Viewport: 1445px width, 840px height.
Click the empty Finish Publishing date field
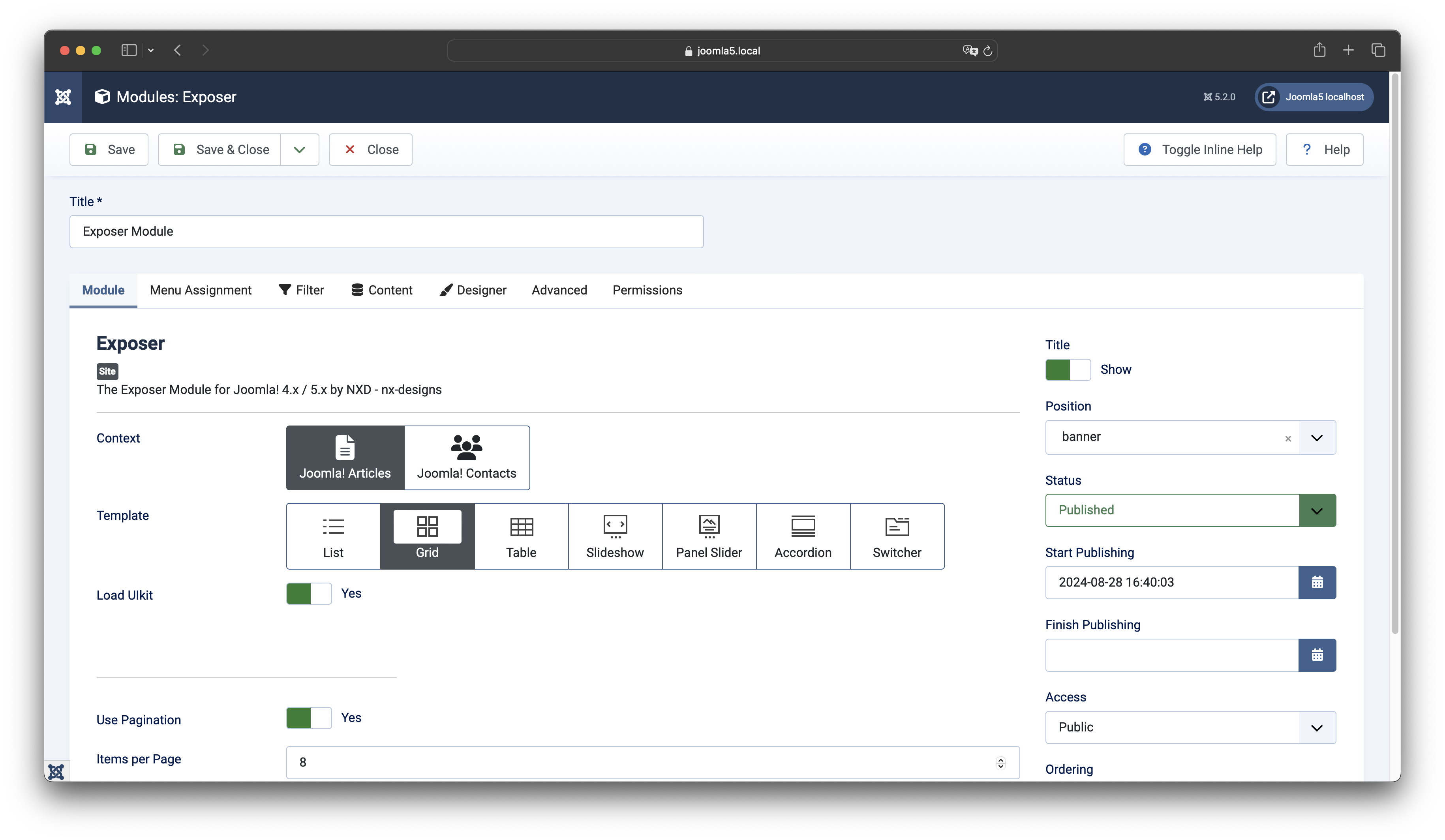click(1172, 655)
